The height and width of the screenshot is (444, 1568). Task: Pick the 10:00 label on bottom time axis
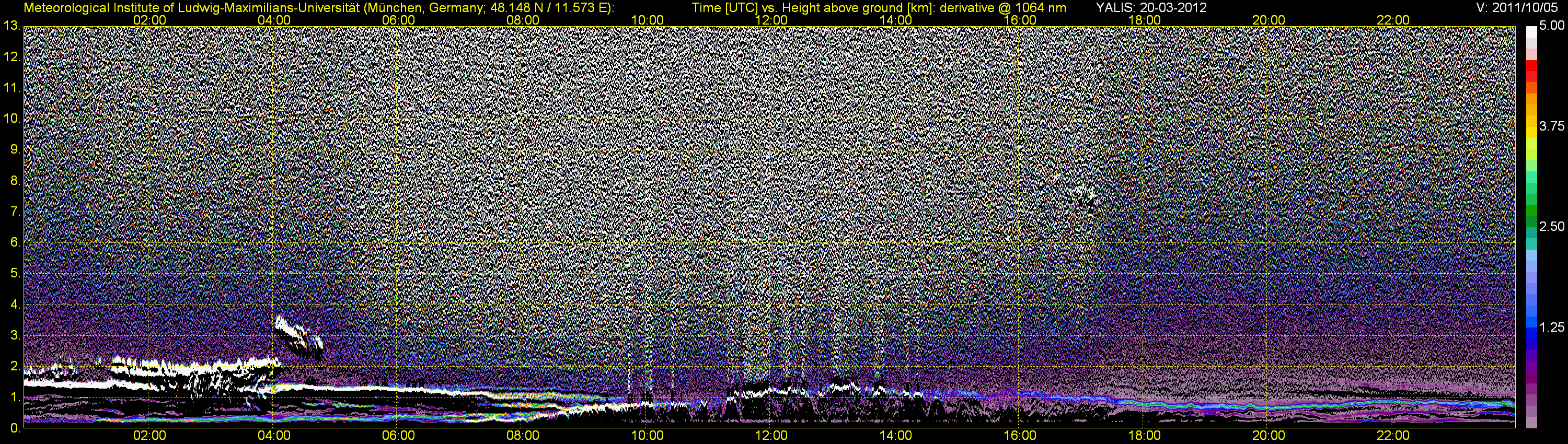[647, 436]
